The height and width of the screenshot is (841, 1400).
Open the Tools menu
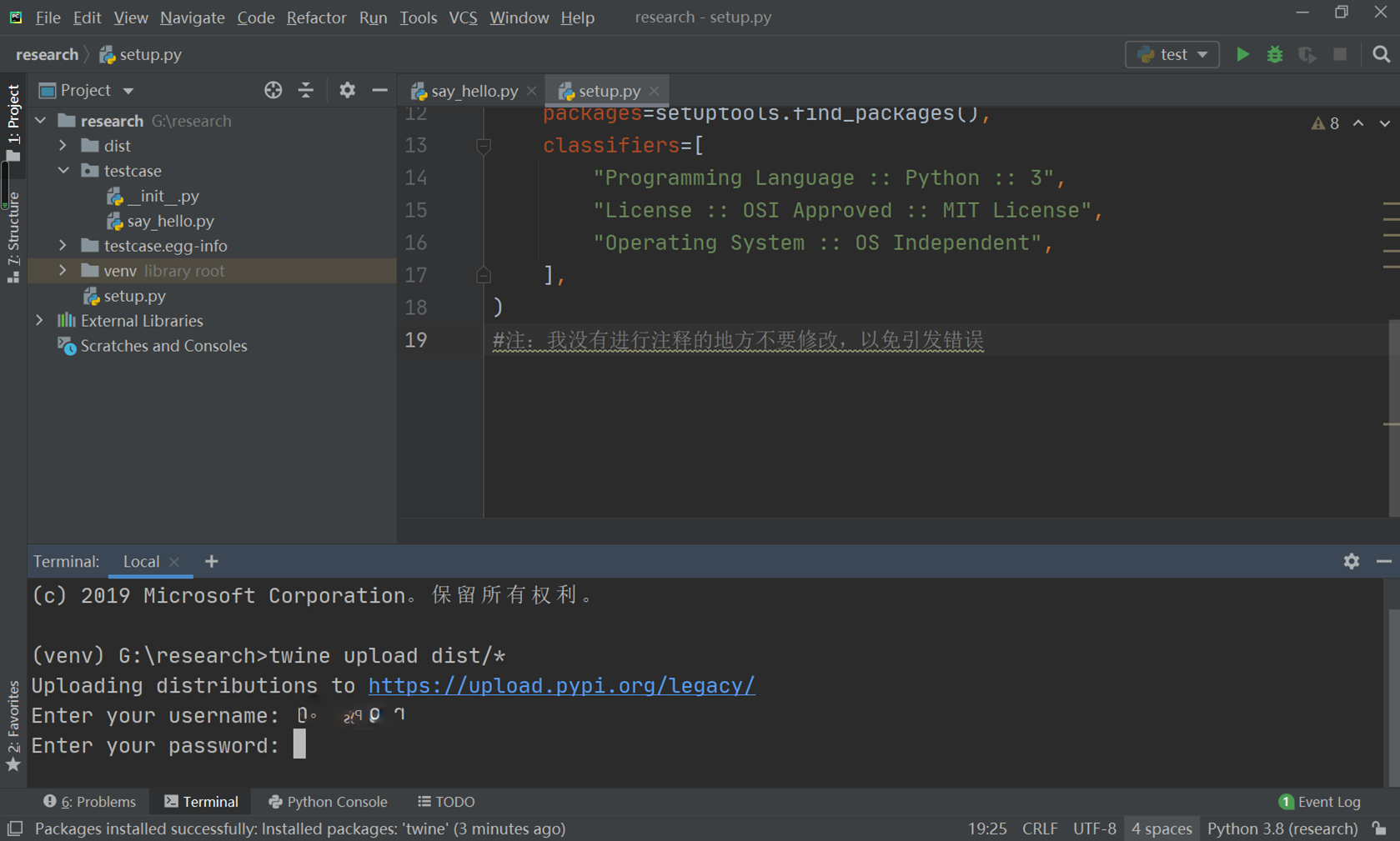tap(418, 18)
